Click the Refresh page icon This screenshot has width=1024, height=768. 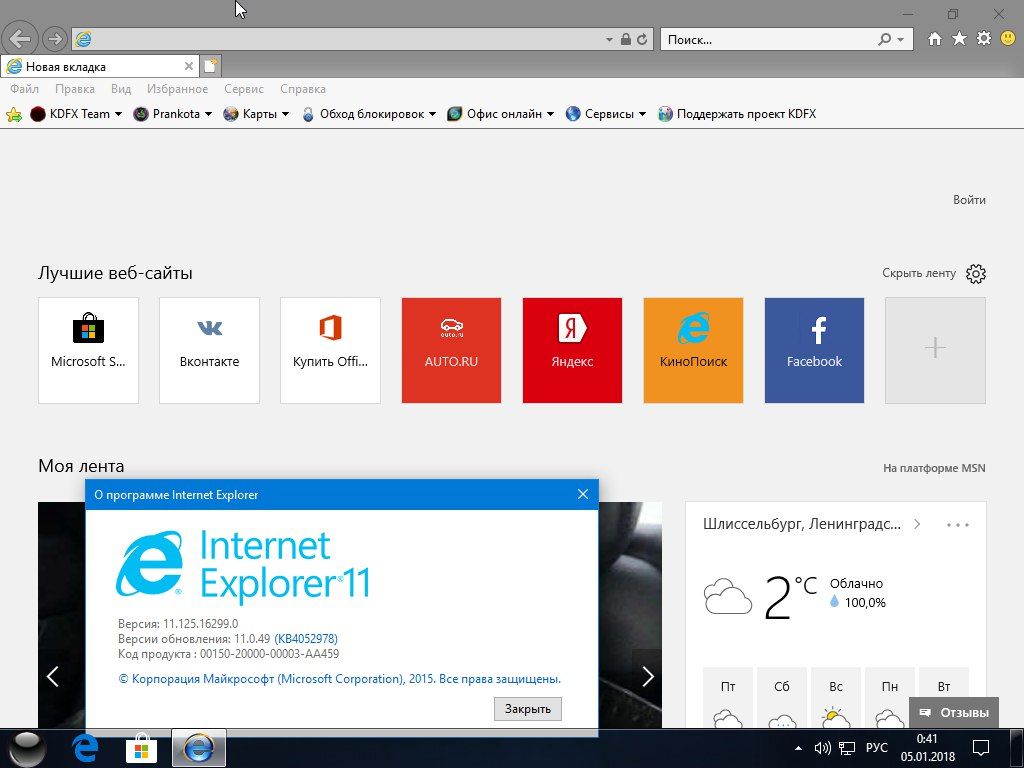tap(642, 40)
